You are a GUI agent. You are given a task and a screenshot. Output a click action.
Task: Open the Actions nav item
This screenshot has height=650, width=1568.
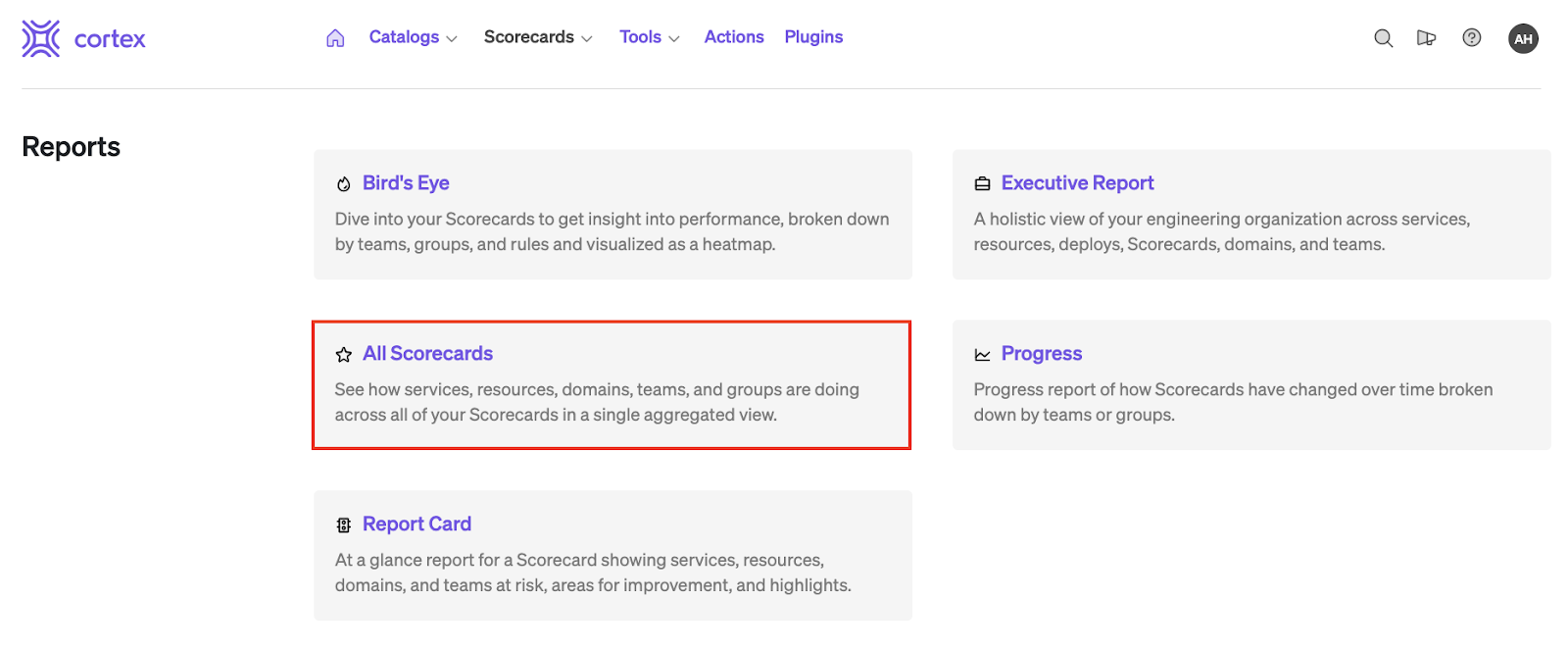(734, 37)
